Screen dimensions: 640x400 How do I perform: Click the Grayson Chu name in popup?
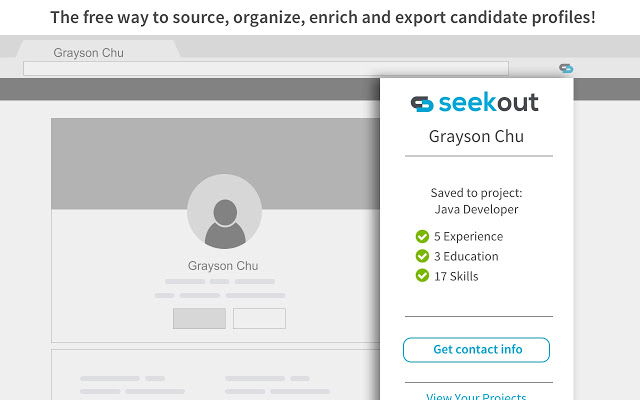tap(476, 136)
